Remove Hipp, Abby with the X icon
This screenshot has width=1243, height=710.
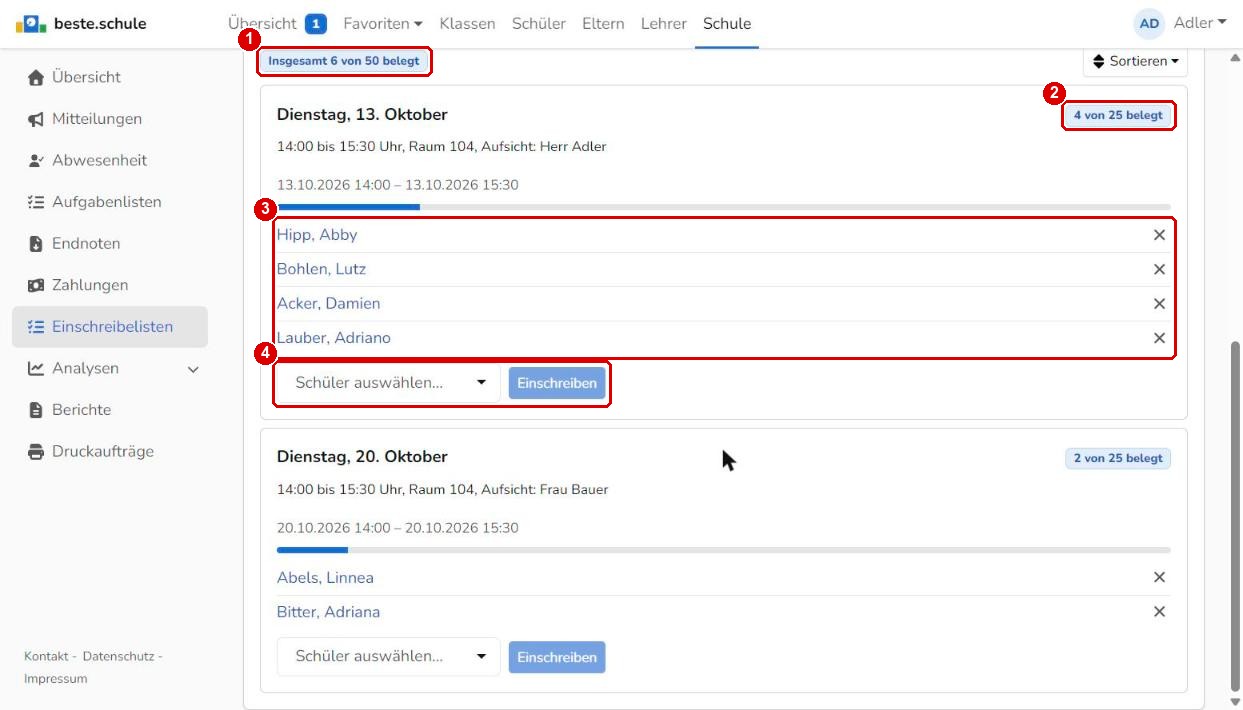[x=1159, y=235]
